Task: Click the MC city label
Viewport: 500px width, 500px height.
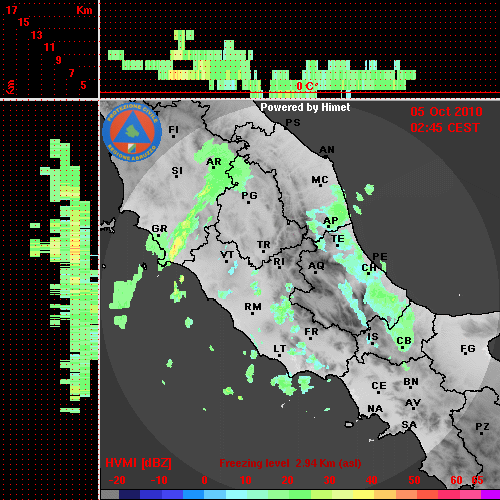Action: [320, 180]
